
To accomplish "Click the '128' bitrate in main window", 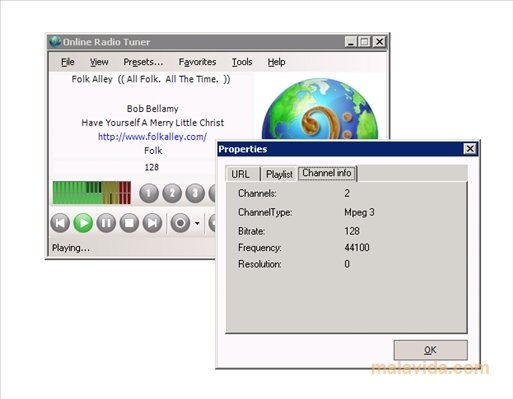I will 152,167.
